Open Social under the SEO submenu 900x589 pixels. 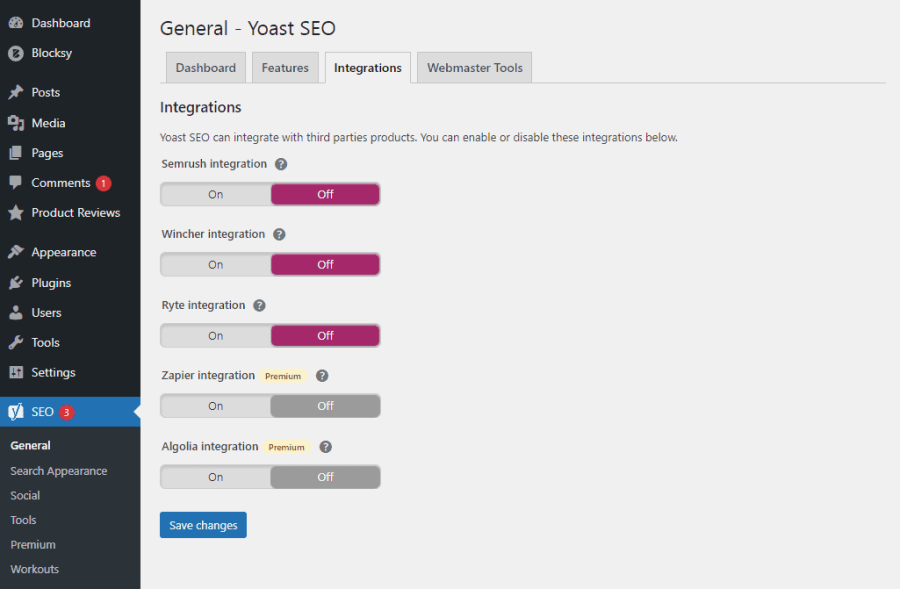[25, 495]
